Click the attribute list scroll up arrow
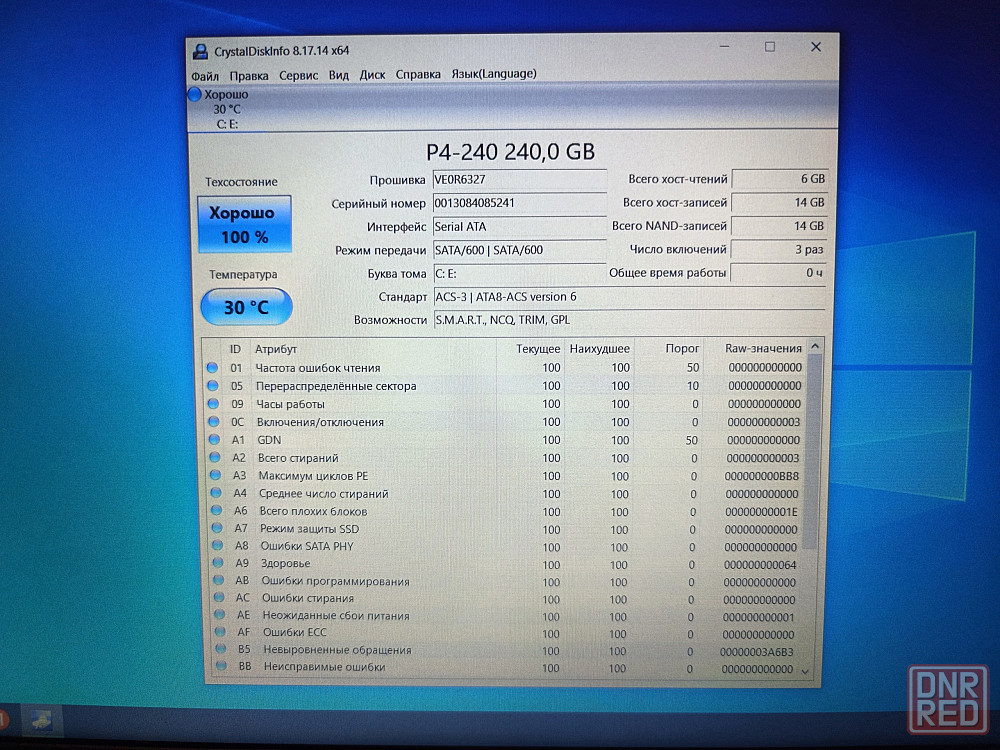1000x750 pixels. click(815, 346)
